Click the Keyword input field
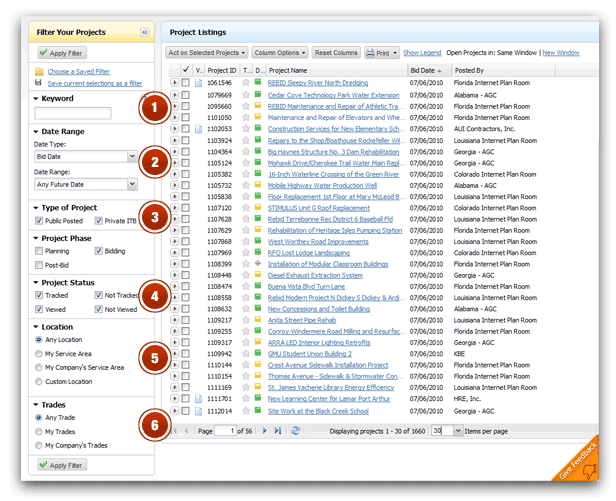This screenshot has width=616, height=501. (x=73, y=113)
